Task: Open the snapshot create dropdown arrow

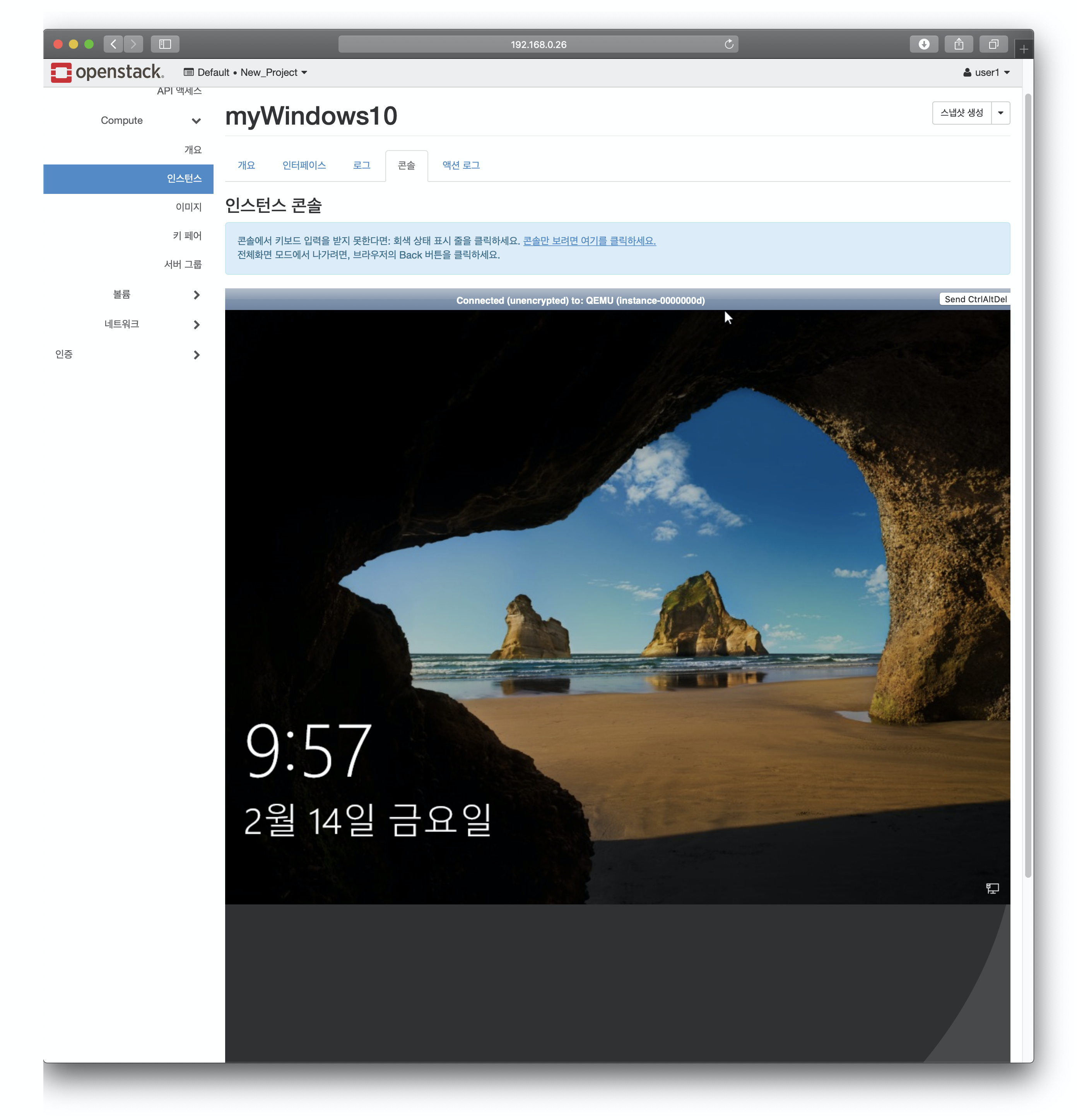Action: click(x=1000, y=113)
